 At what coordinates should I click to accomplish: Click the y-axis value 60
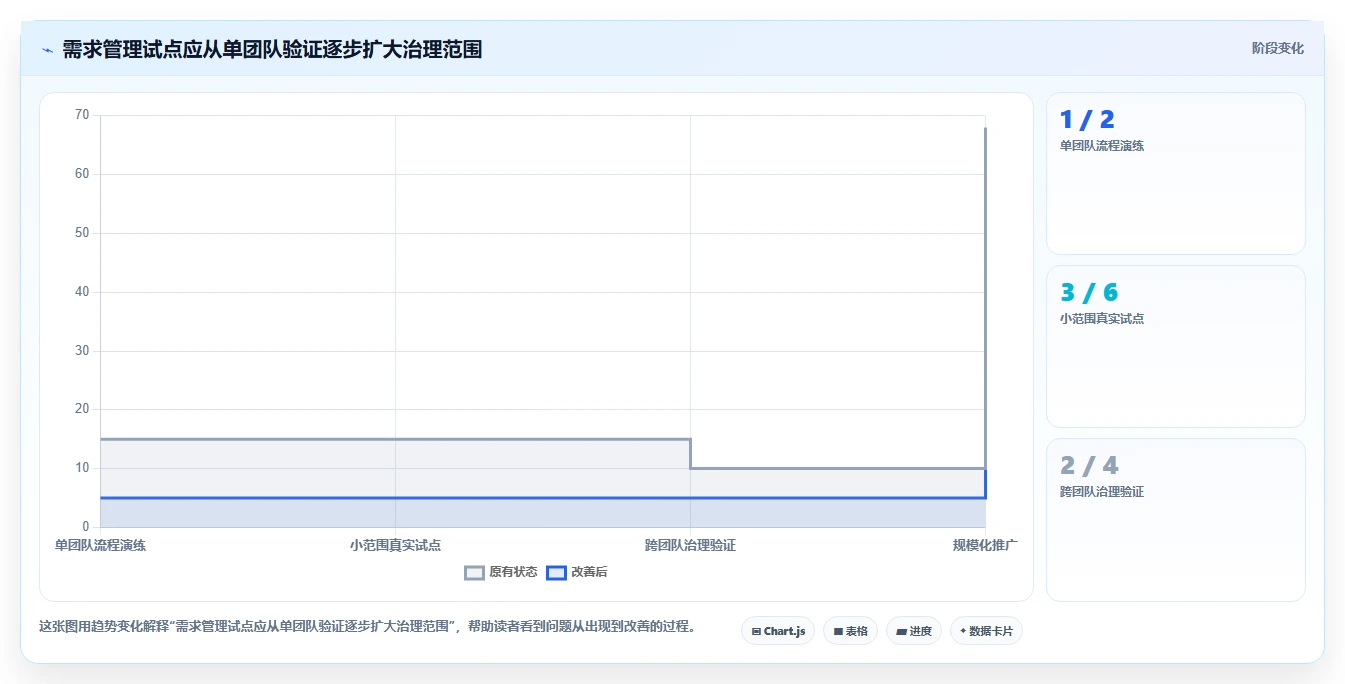click(x=82, y=174)
